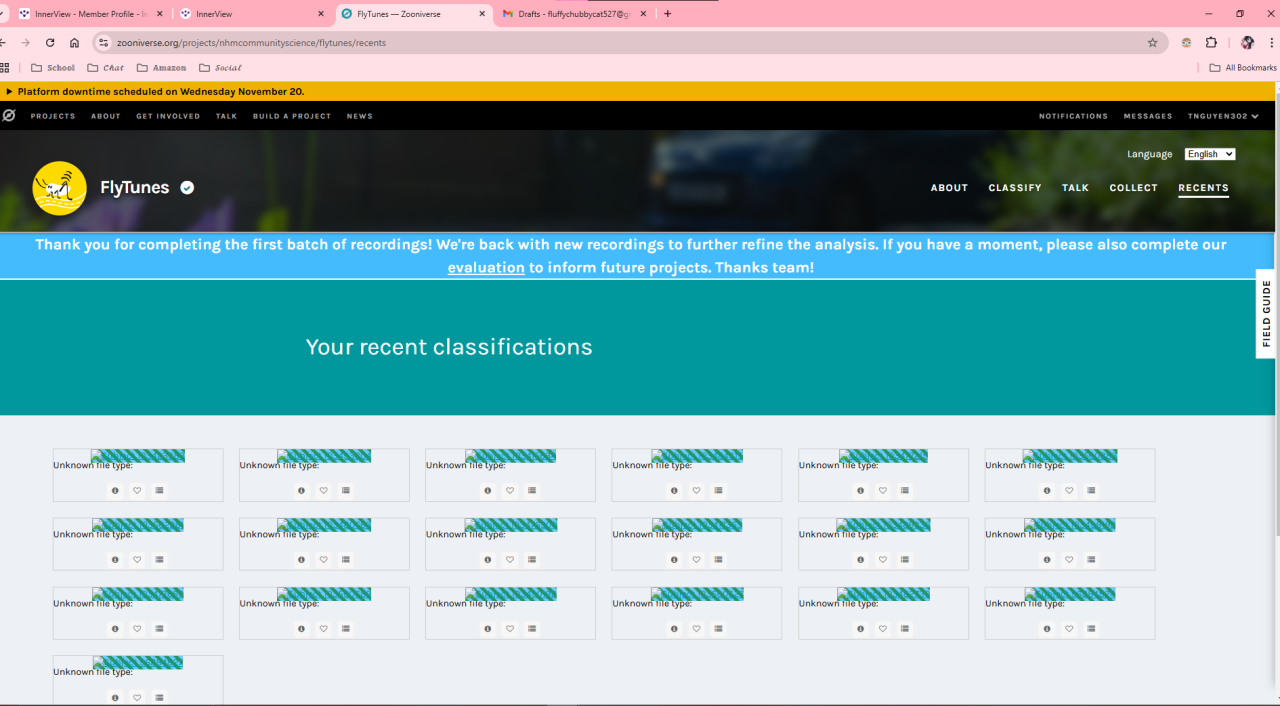Go to the project's Classify tab
The height and width of the screenshot is (706, 1280).
(x=1015, y=188)
